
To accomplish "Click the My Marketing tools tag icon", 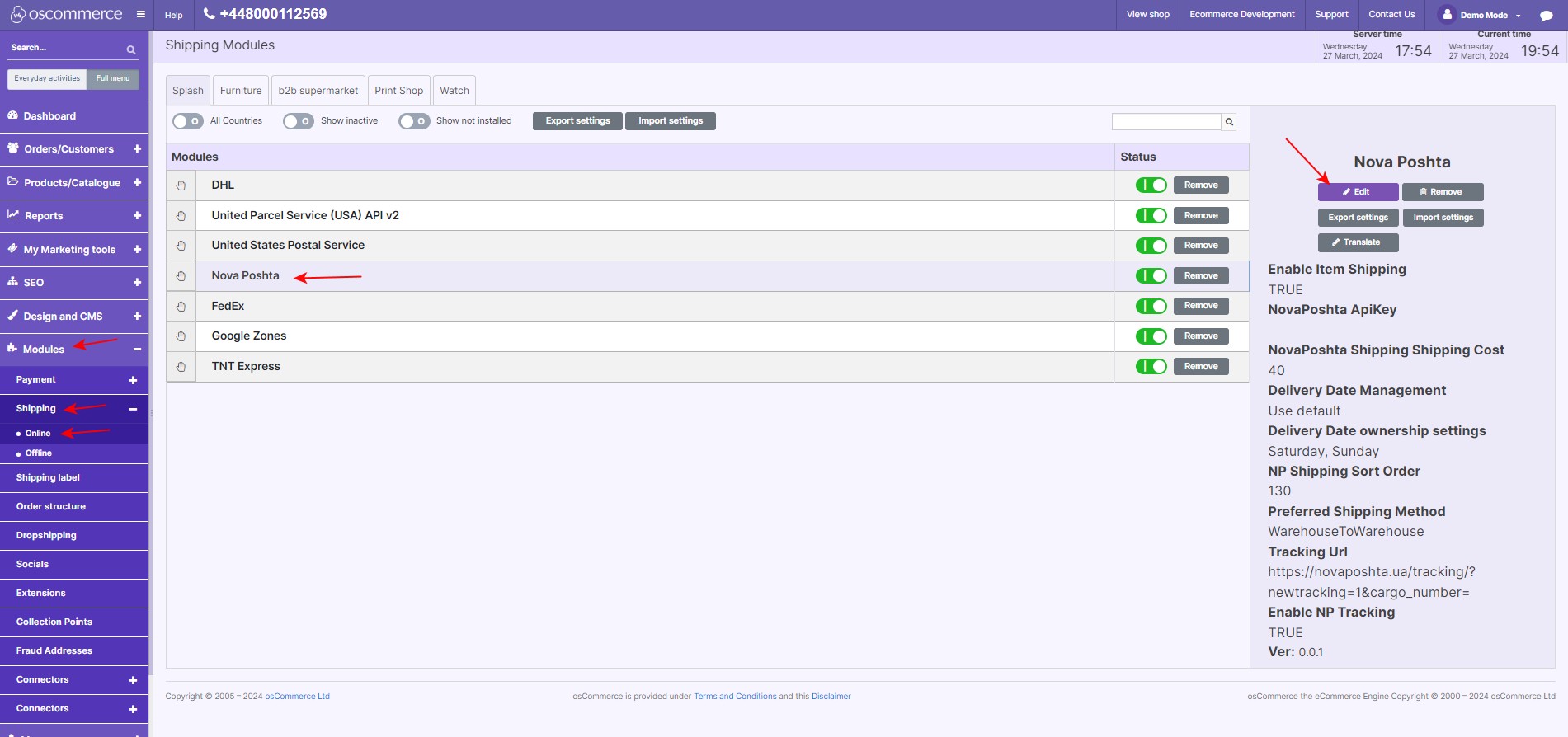I will (12, 248).
